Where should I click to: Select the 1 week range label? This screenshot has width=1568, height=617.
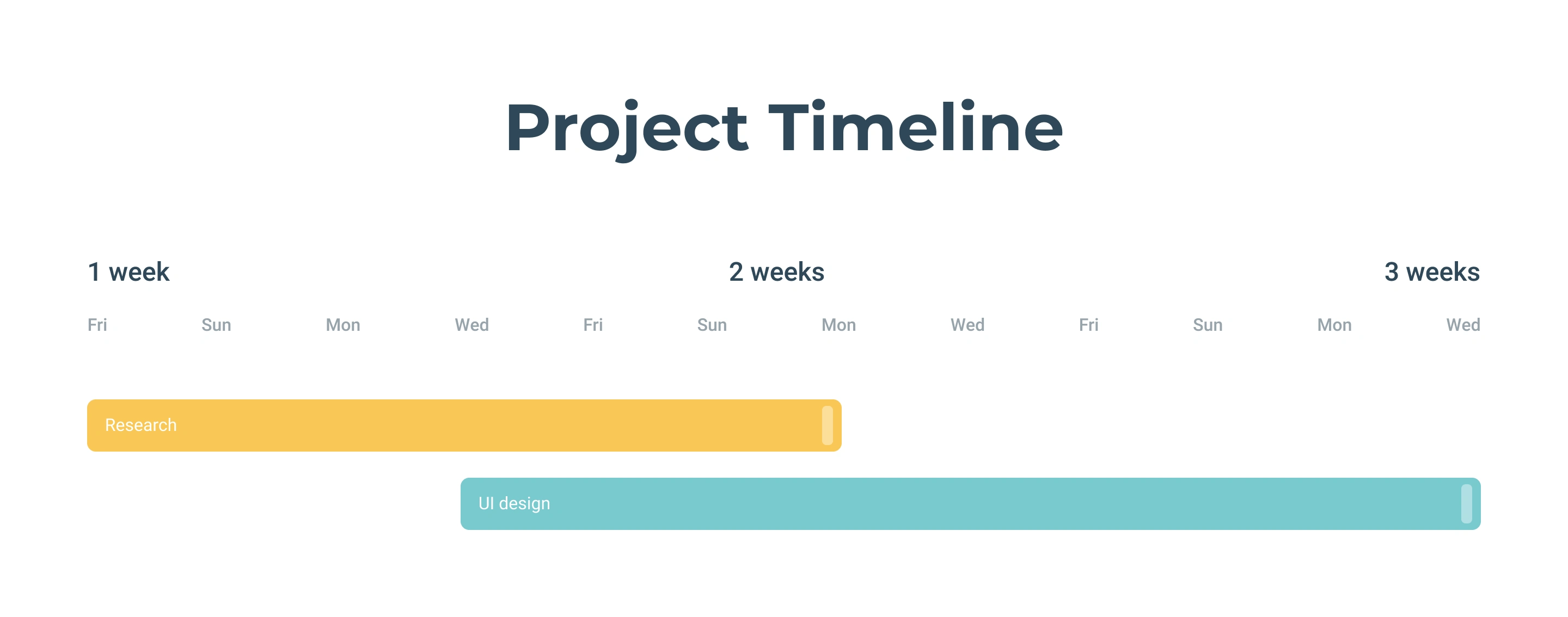coord(128,272)
